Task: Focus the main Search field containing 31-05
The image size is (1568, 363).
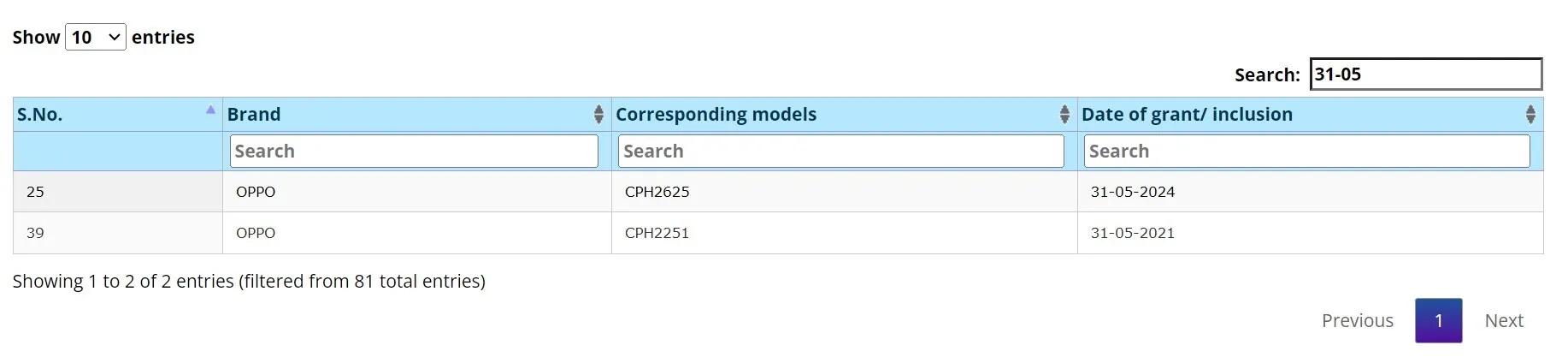Action: click(x=1426, y=74)
